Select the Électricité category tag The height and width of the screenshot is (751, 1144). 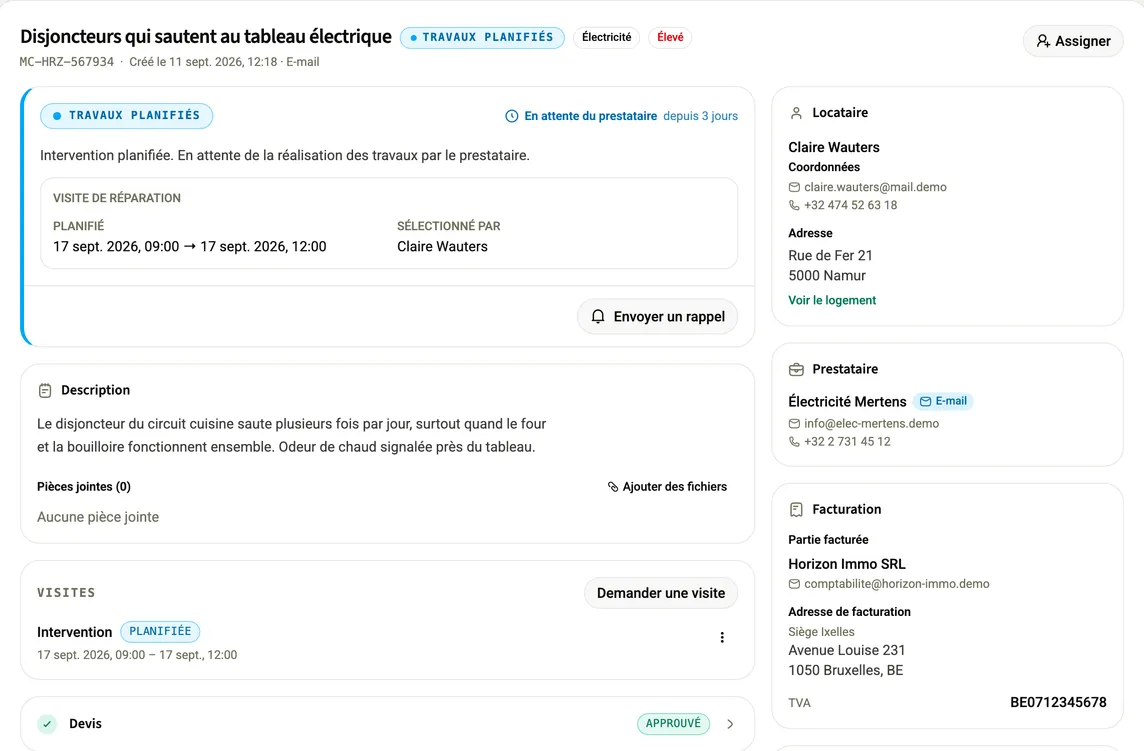tap(606, 37)
